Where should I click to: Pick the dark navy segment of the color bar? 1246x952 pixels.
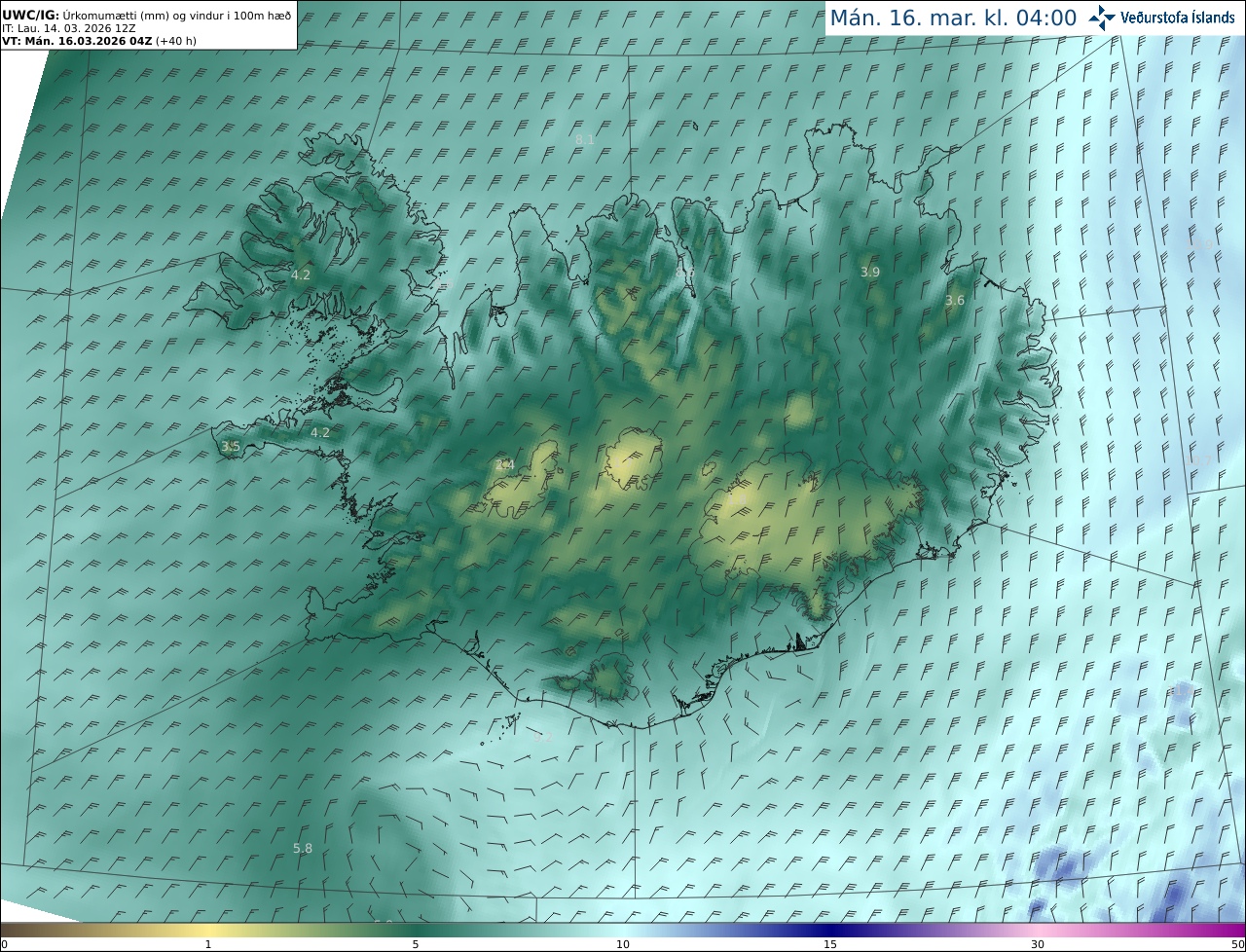[830, 931]
